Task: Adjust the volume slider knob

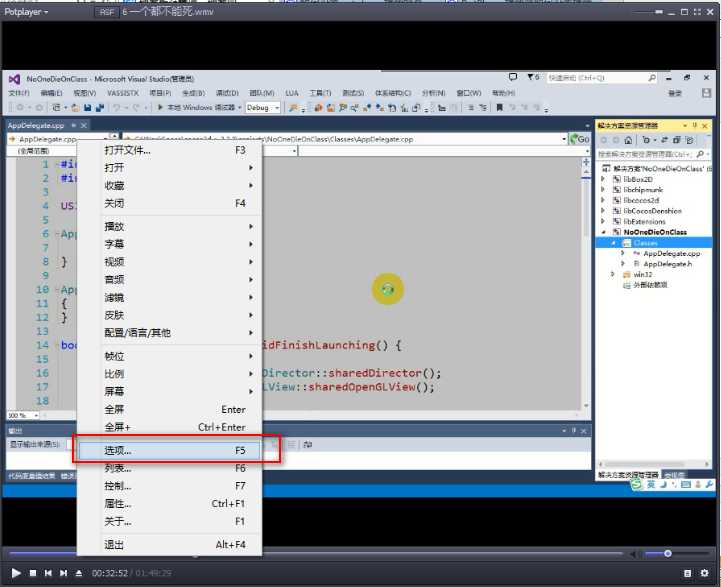Action: pos(668,553)
